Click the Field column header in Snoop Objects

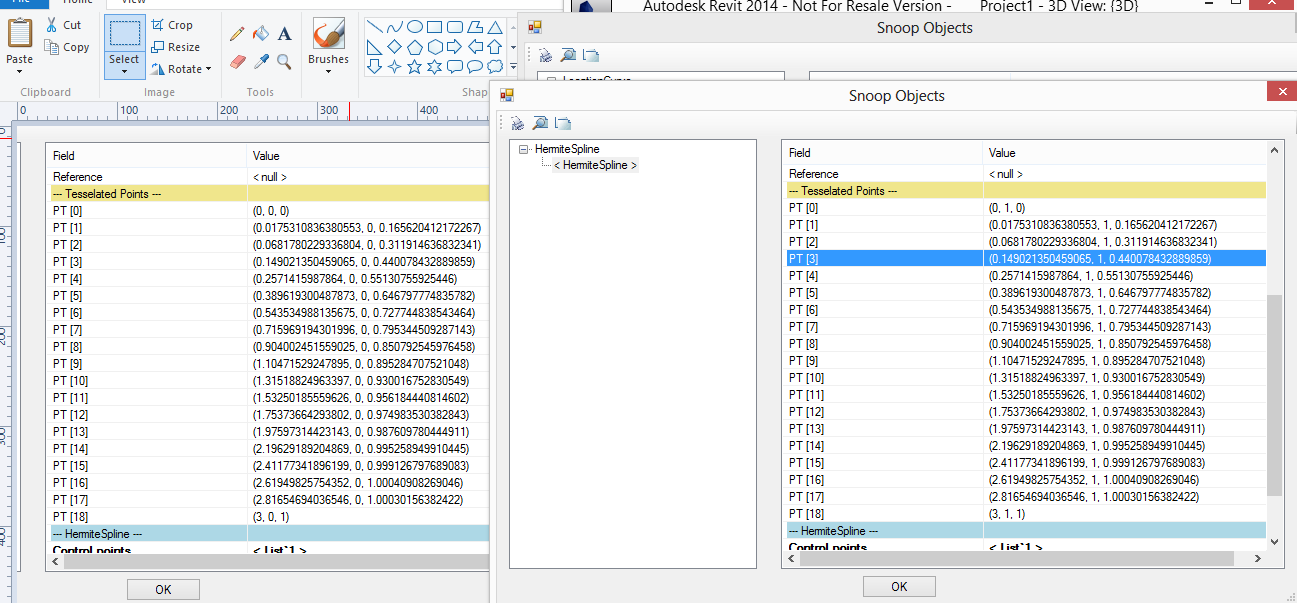coord(883,153)
